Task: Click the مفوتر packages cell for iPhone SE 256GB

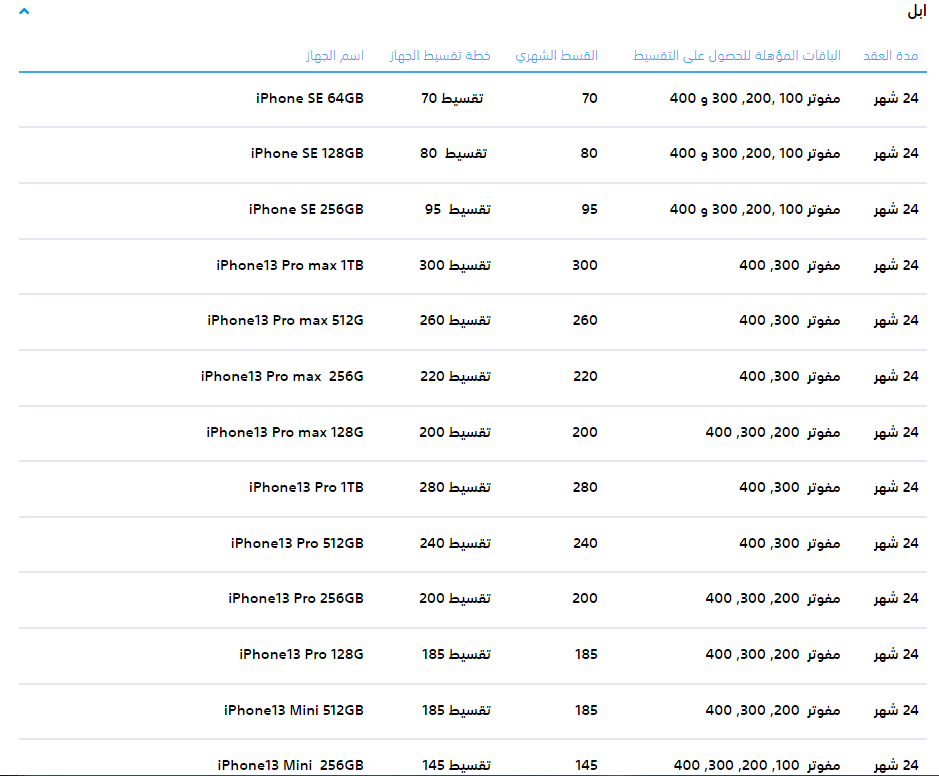Action: coord(755,209)
